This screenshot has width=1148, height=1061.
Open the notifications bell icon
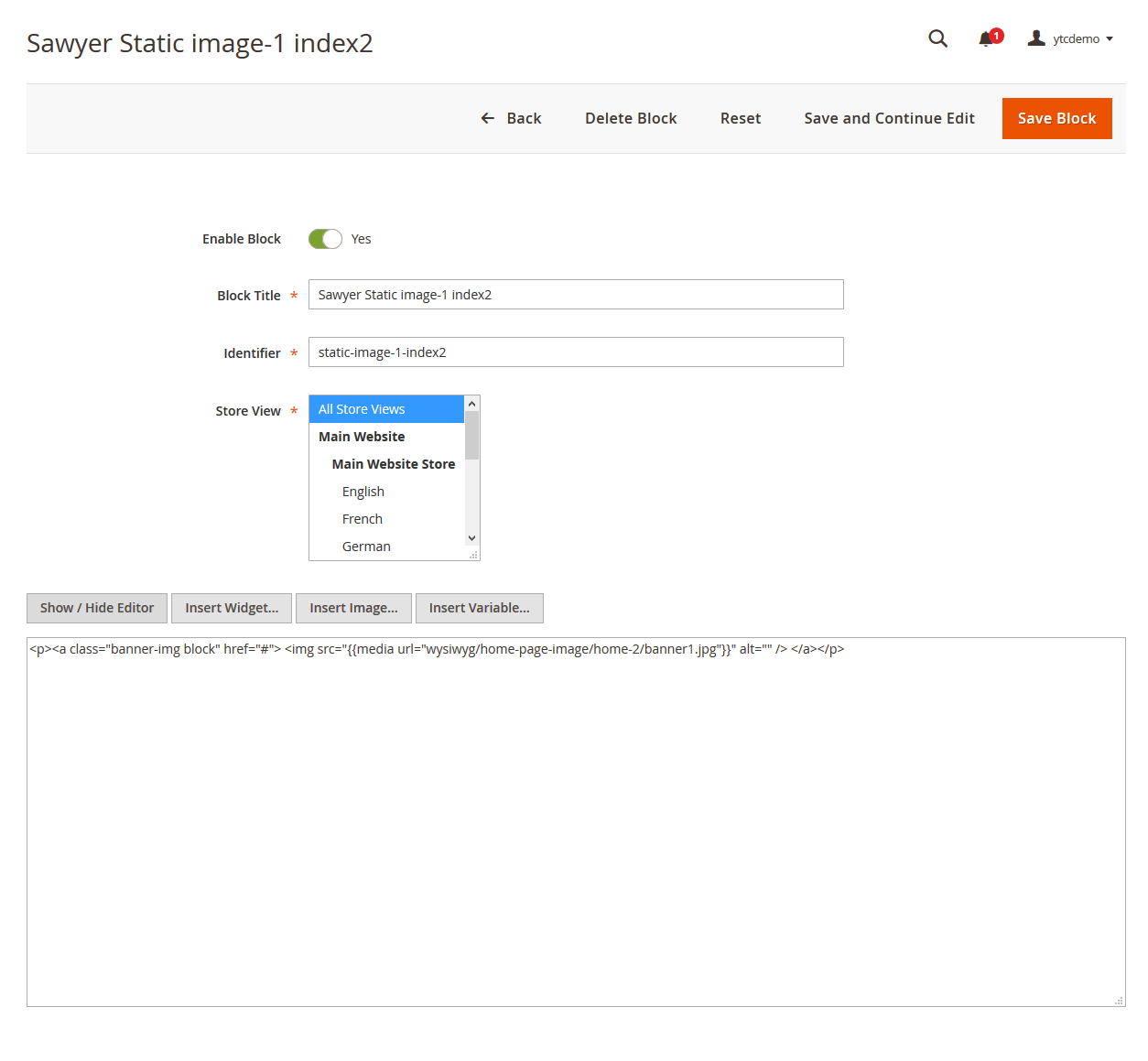[x=986, y=38]
